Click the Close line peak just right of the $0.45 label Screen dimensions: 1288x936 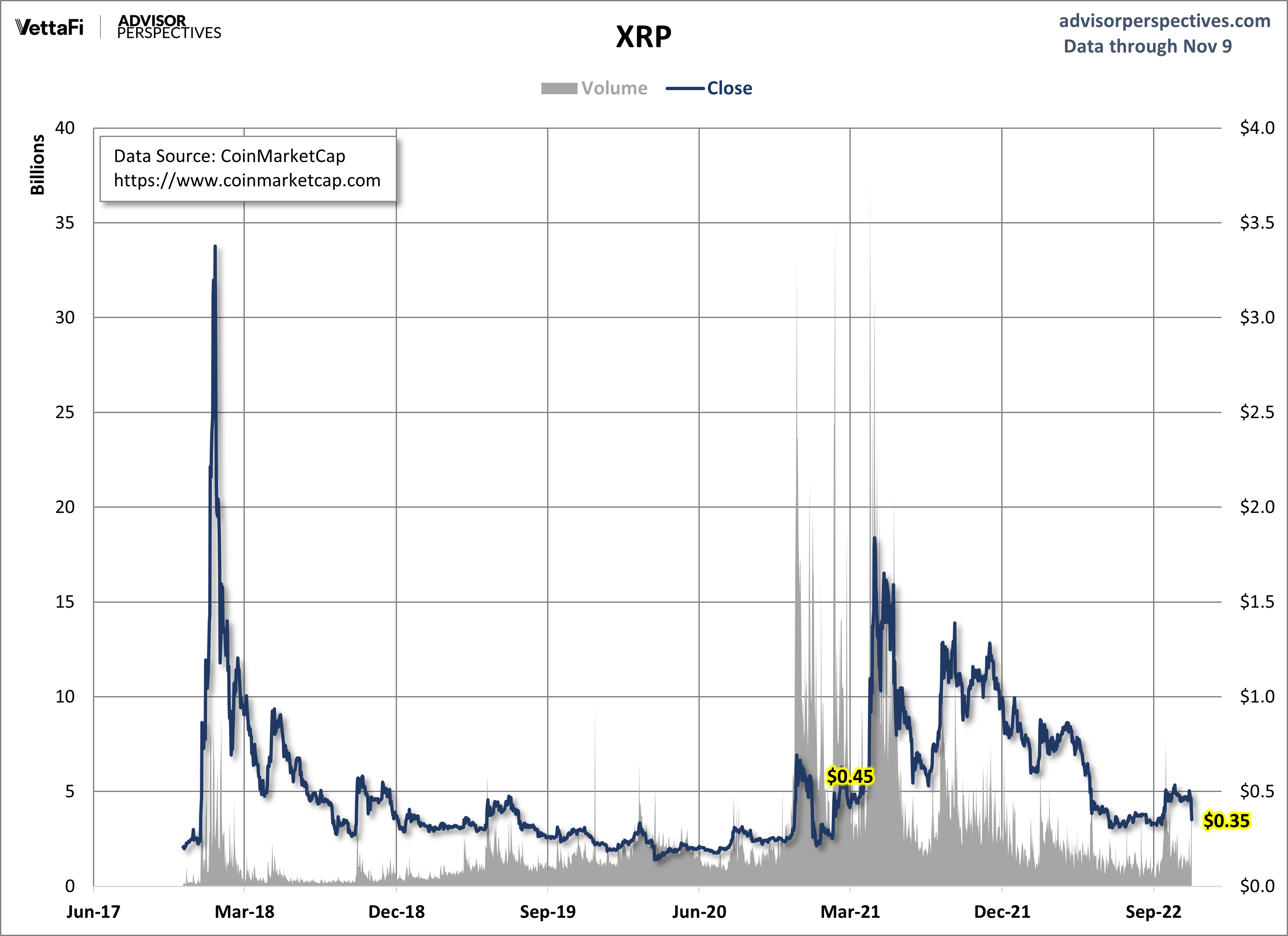pyautogui.click(x=875, y=539)
